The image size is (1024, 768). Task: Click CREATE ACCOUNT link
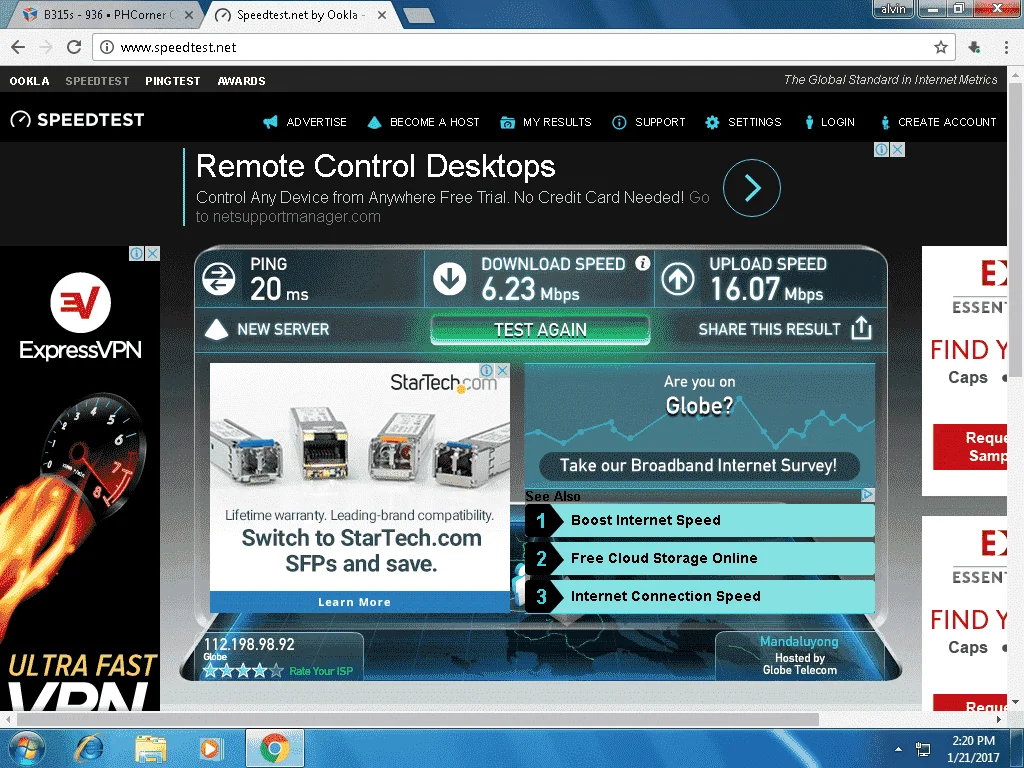[x=947, y=122]
